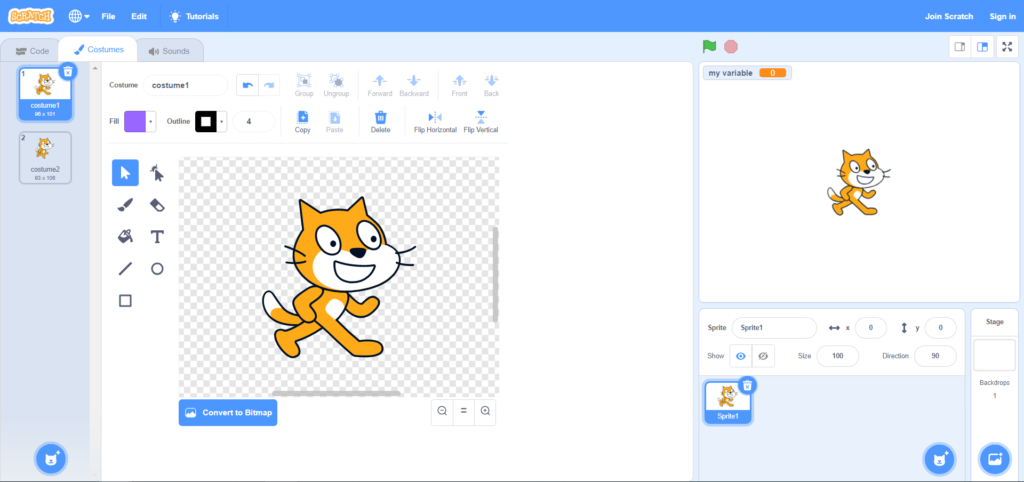Click Sign in link
1024x482 pixels.
click(1002, 16)
